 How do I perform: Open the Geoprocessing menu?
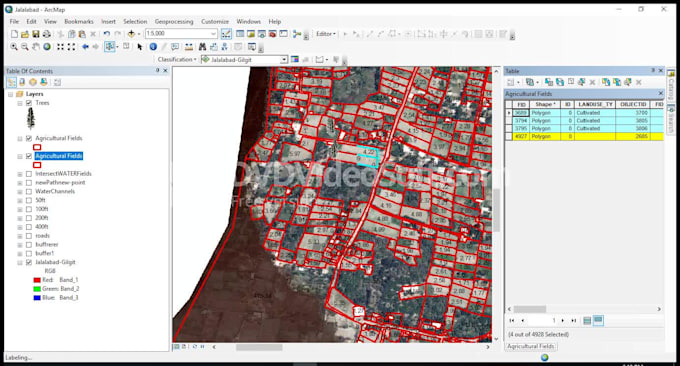[174, 21]
